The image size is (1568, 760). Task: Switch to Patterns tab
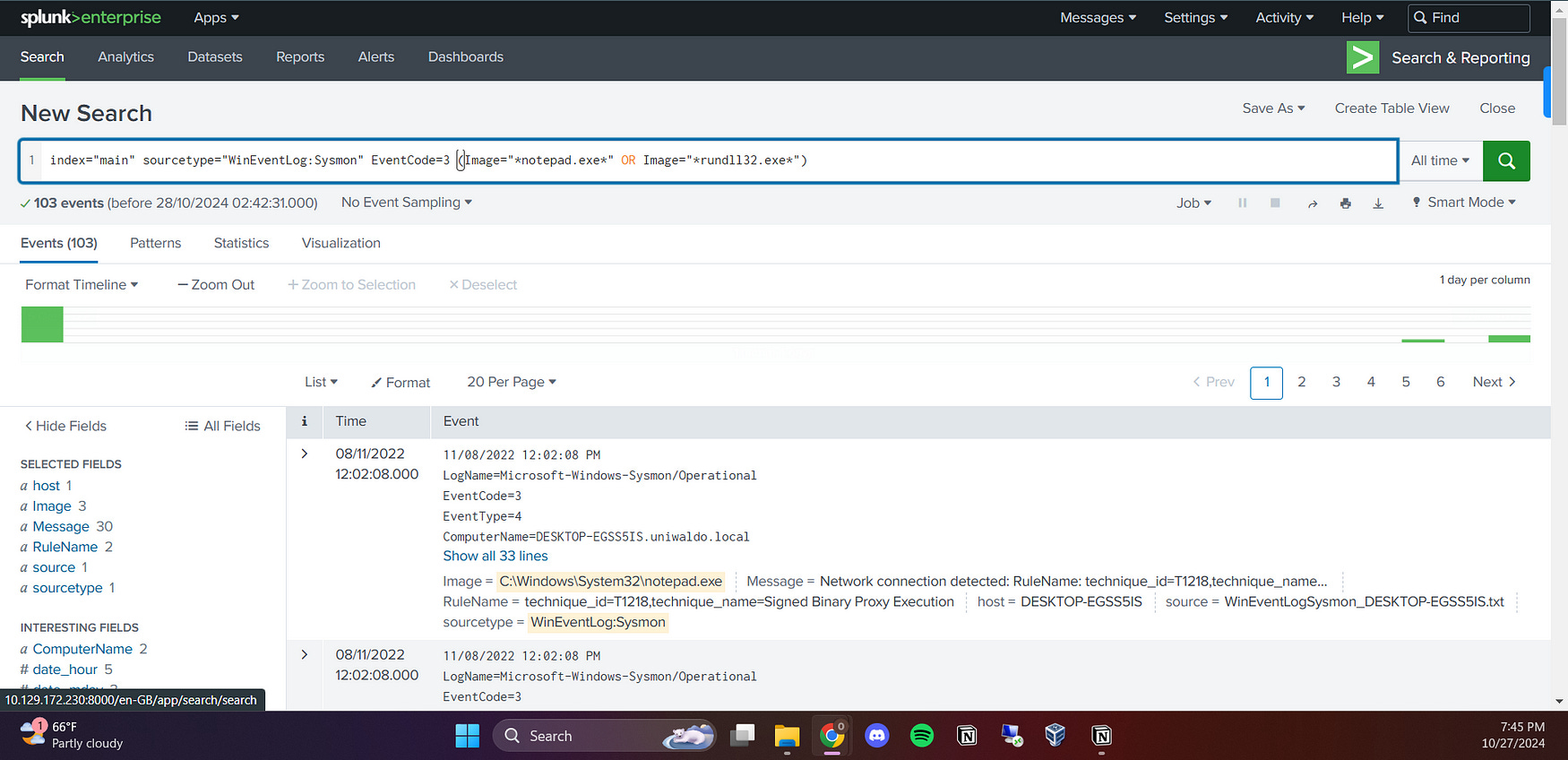155,243
